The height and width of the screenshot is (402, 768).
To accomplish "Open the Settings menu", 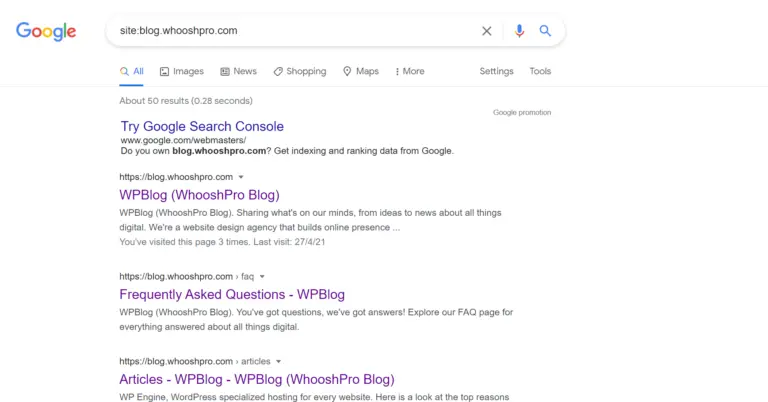I will click(496, 72).
